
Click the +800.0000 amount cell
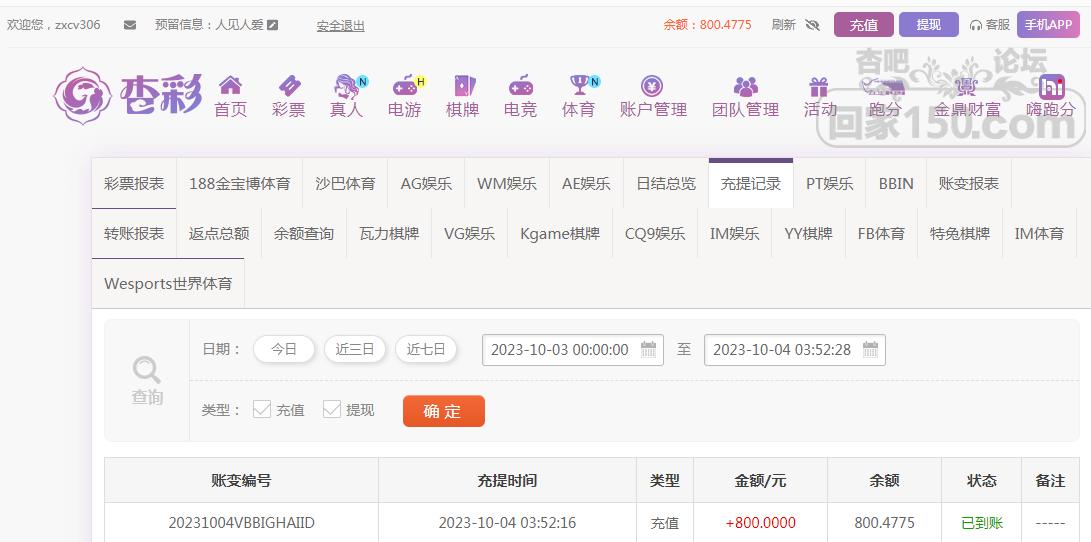[760, 523]
